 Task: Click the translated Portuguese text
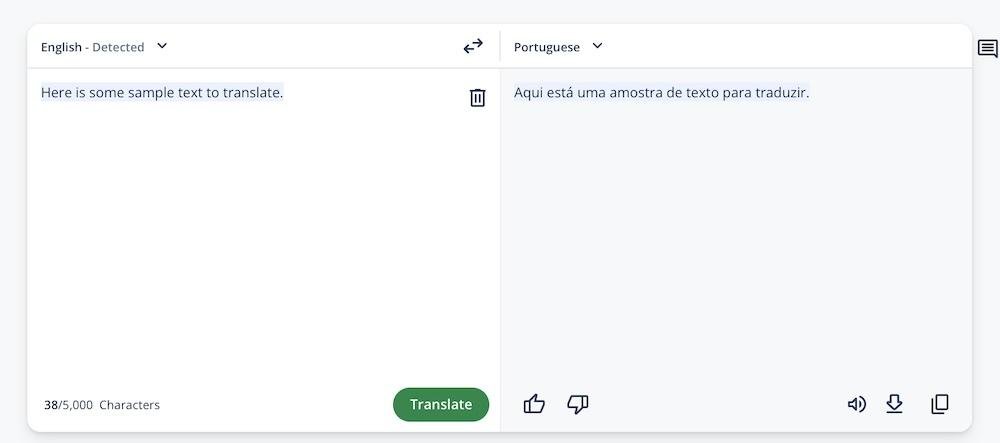click(661, 93)
